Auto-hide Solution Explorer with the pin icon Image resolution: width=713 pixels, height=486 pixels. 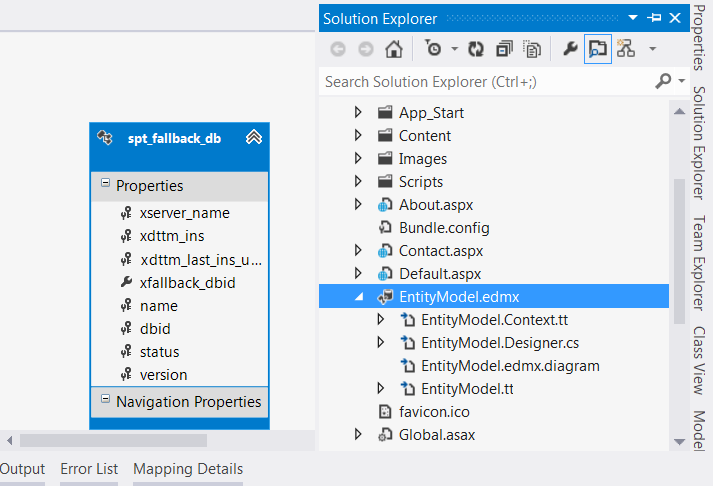tap(655, 18)
